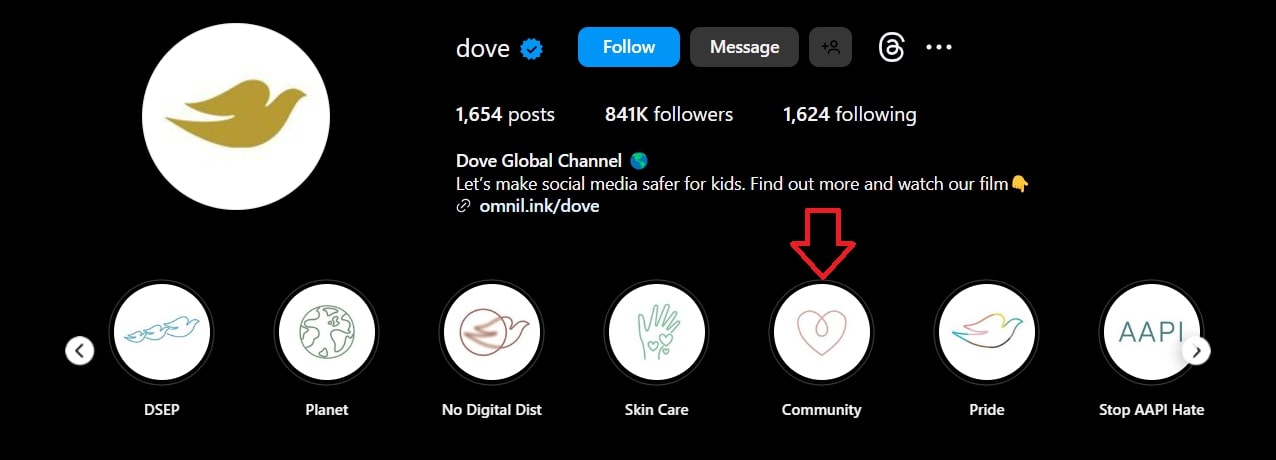The height and width of the screenshot is (460, 1276).
Task: Open the omnil.ink/dove bio link
Action: (x=539, y=207)
